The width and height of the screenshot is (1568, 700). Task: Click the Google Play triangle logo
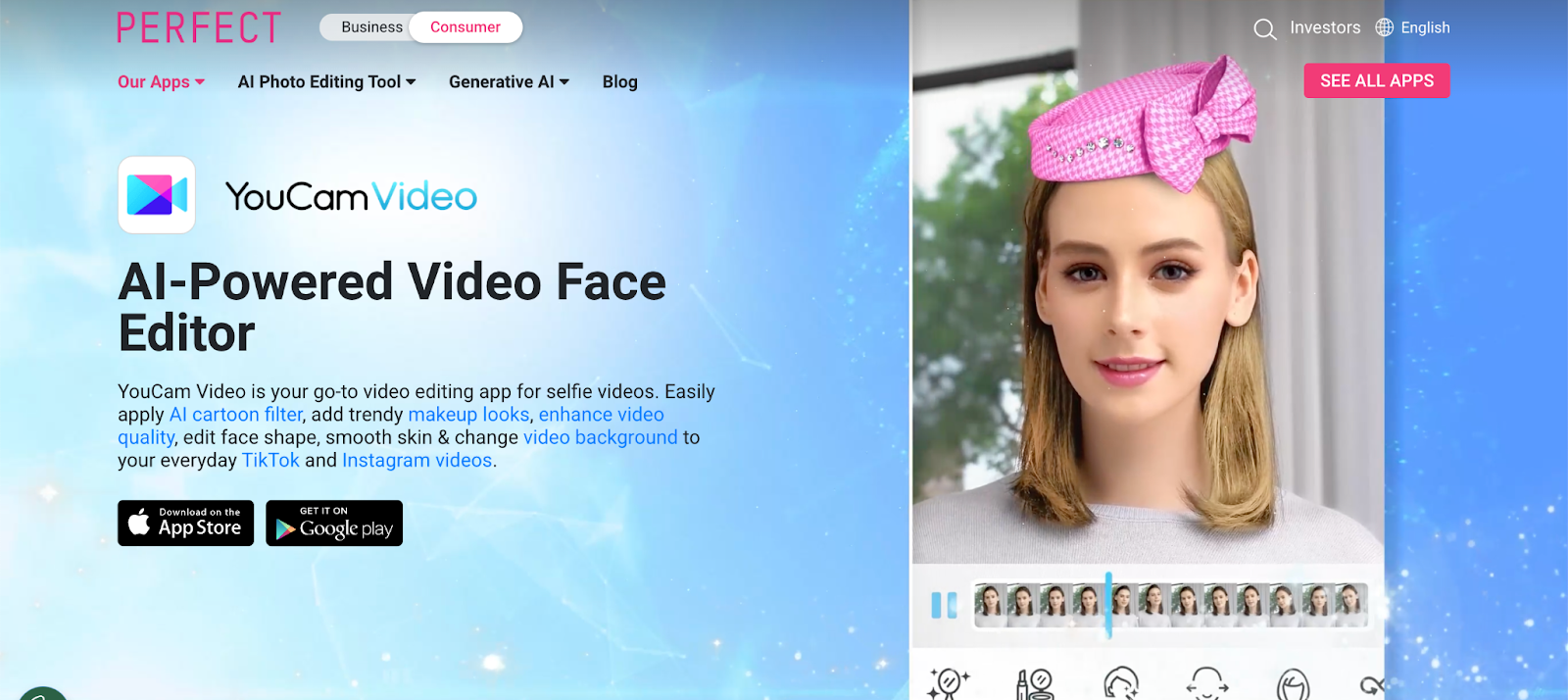pyautogui.click(x=285, y=529)
